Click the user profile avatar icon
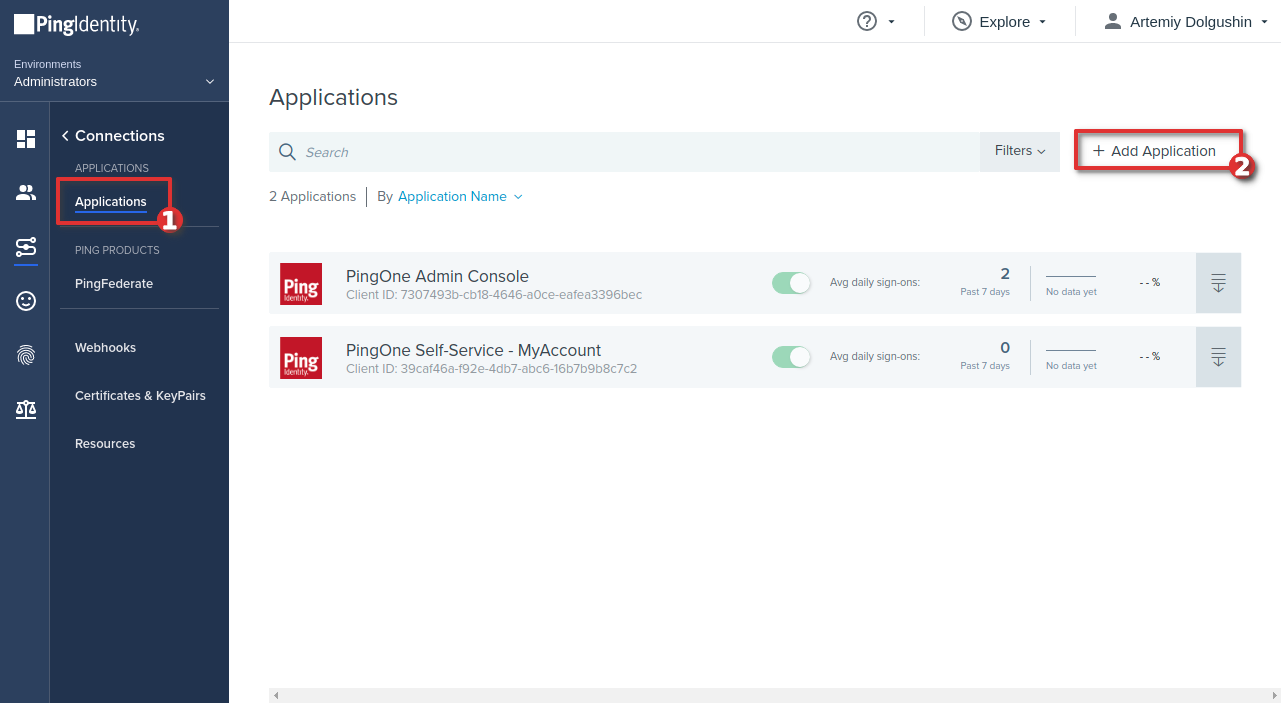 tap(1113, 21)
